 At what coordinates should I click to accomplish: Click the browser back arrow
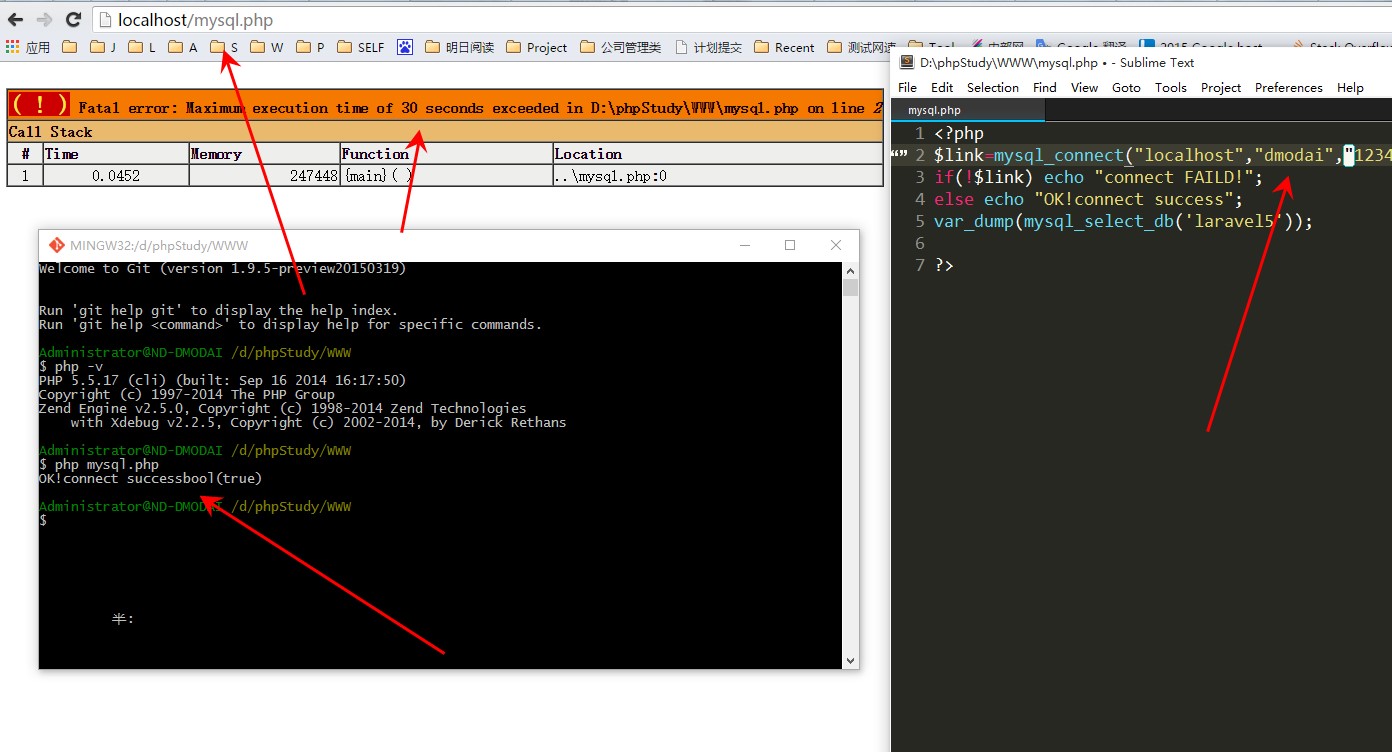coord(15,19)
